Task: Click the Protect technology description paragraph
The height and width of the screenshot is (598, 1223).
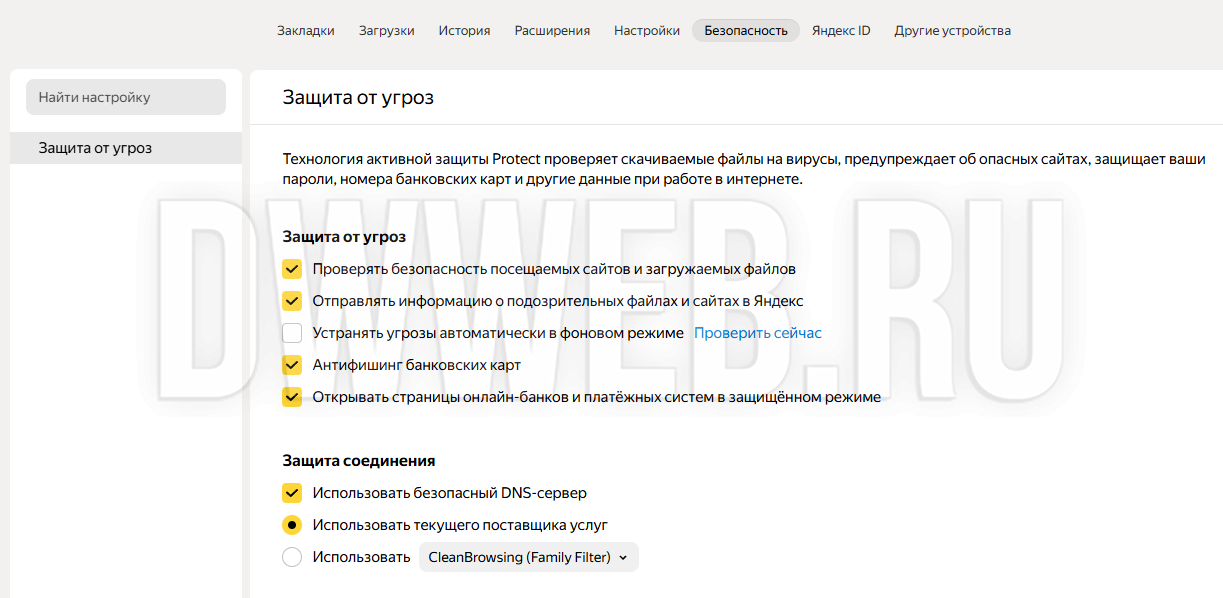Action: (x=744, y=170)
